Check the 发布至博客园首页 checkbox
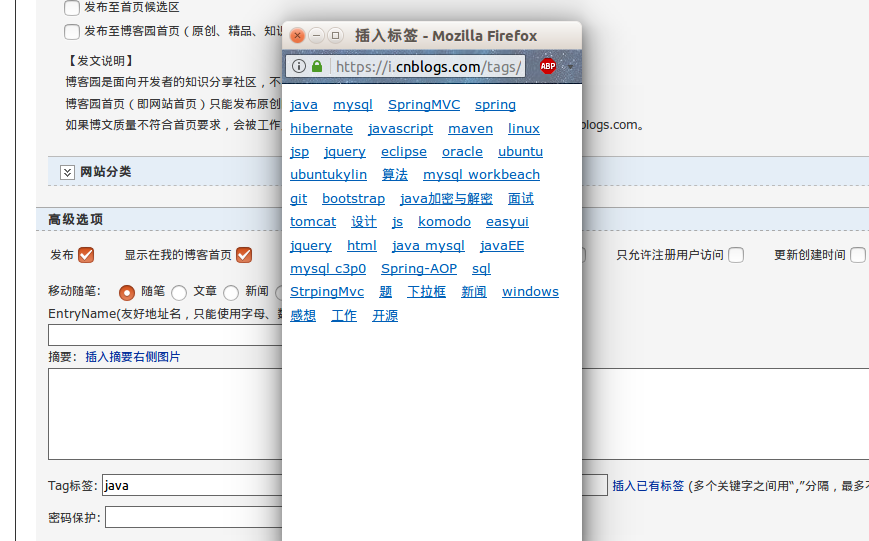Image resolution: width=869 pixels, height=541 pixels. [71, 32]
